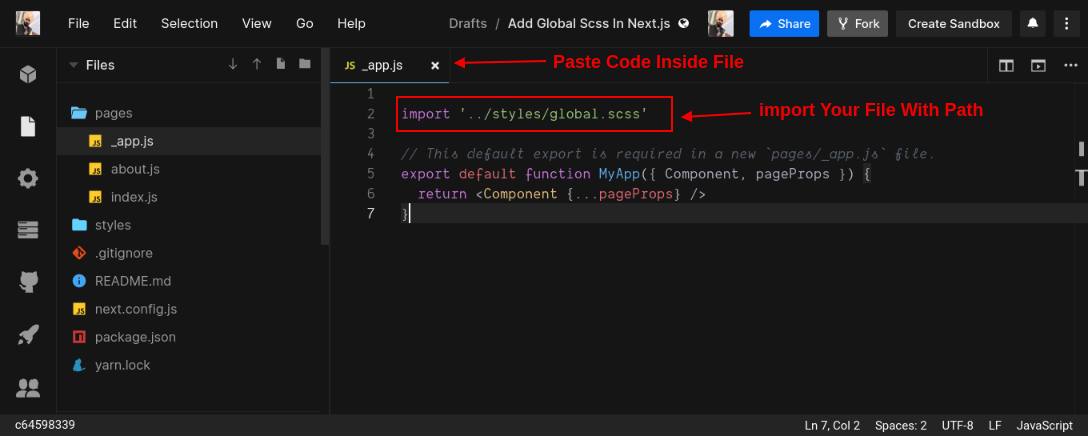Screen dimensions: 1088x436
Task: Select the _app.js editor tab
Action: [390, 65]
